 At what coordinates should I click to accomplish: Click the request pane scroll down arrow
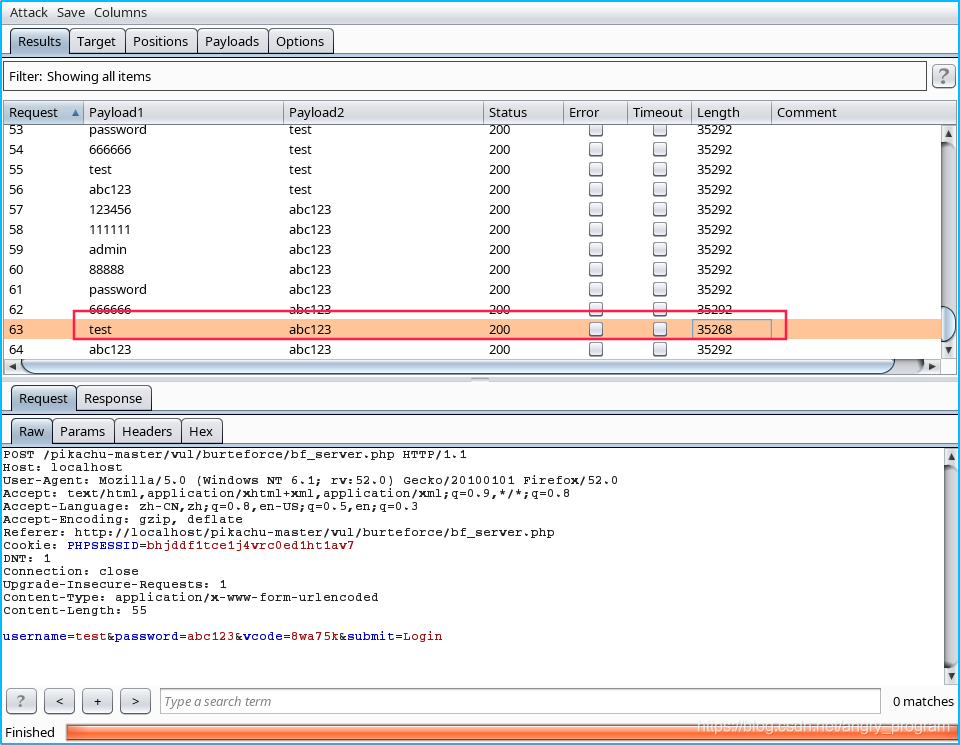click(x=951, y=676)
